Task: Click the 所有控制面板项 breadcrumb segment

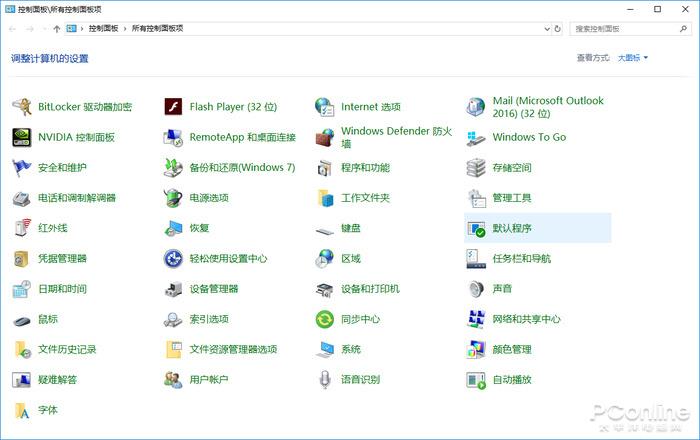Action: coord(158,29)
